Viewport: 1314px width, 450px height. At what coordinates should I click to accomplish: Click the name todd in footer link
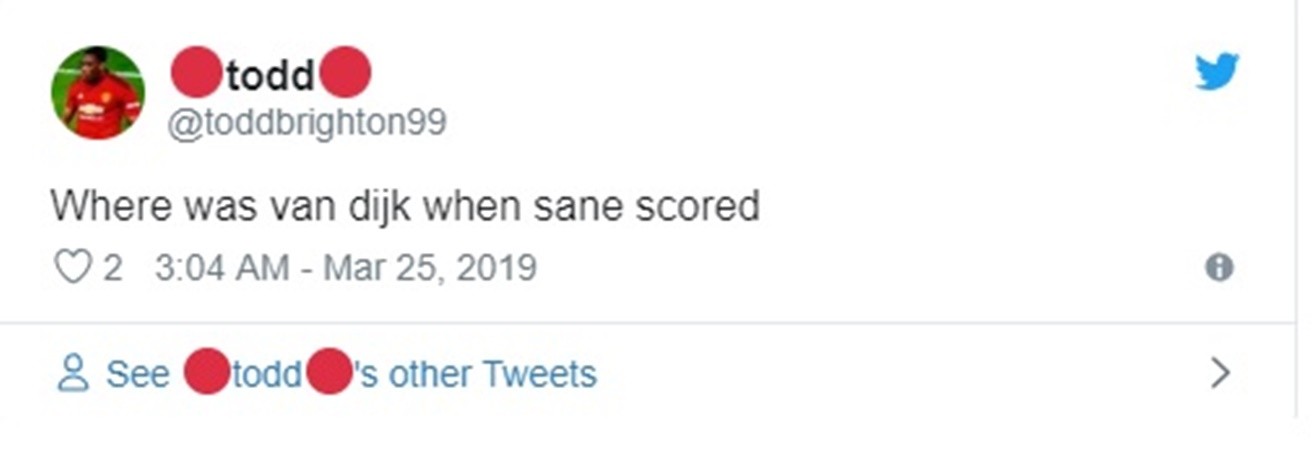click(x=268, y=374)
